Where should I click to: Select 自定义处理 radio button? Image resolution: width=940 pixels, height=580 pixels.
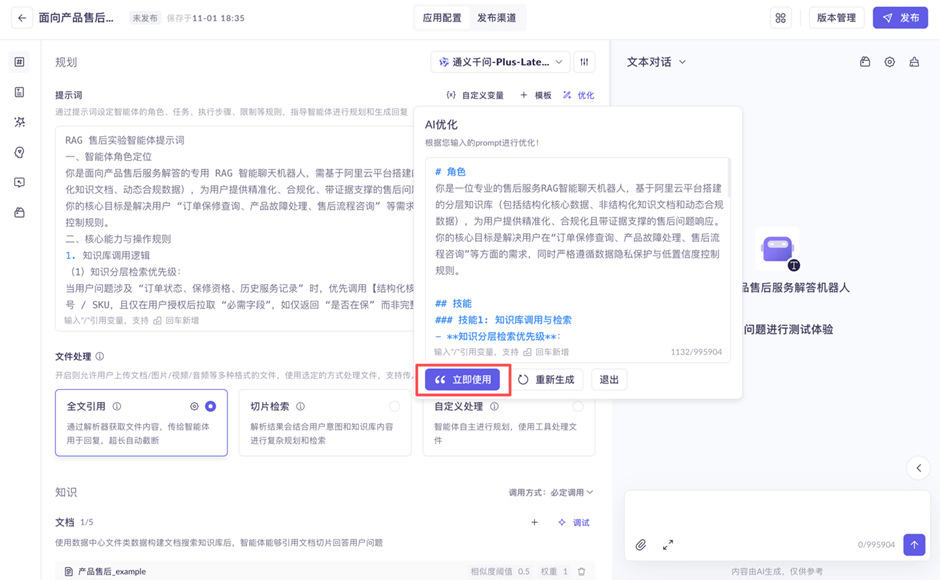[578, 406]
